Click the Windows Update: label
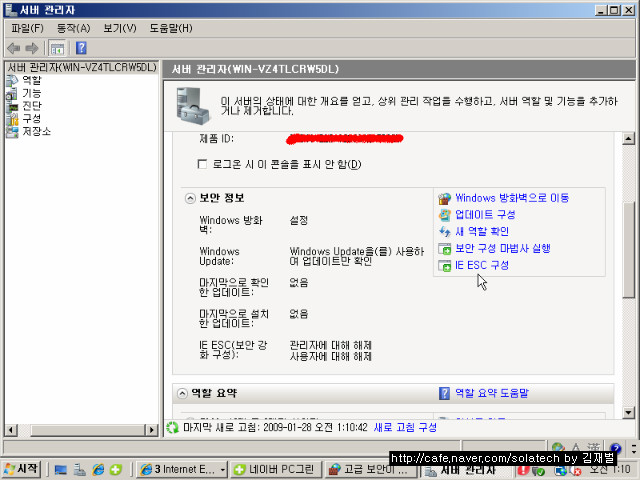 220,256
